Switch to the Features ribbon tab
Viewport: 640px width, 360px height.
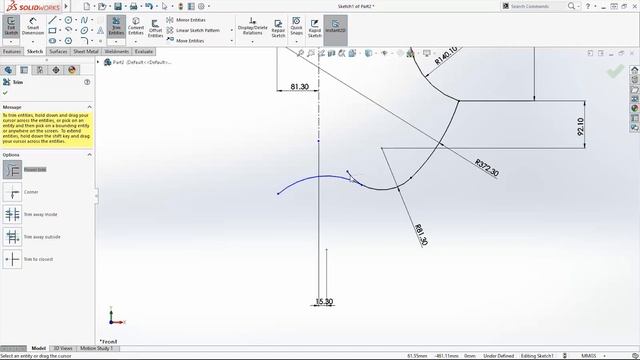pos(12,51)
